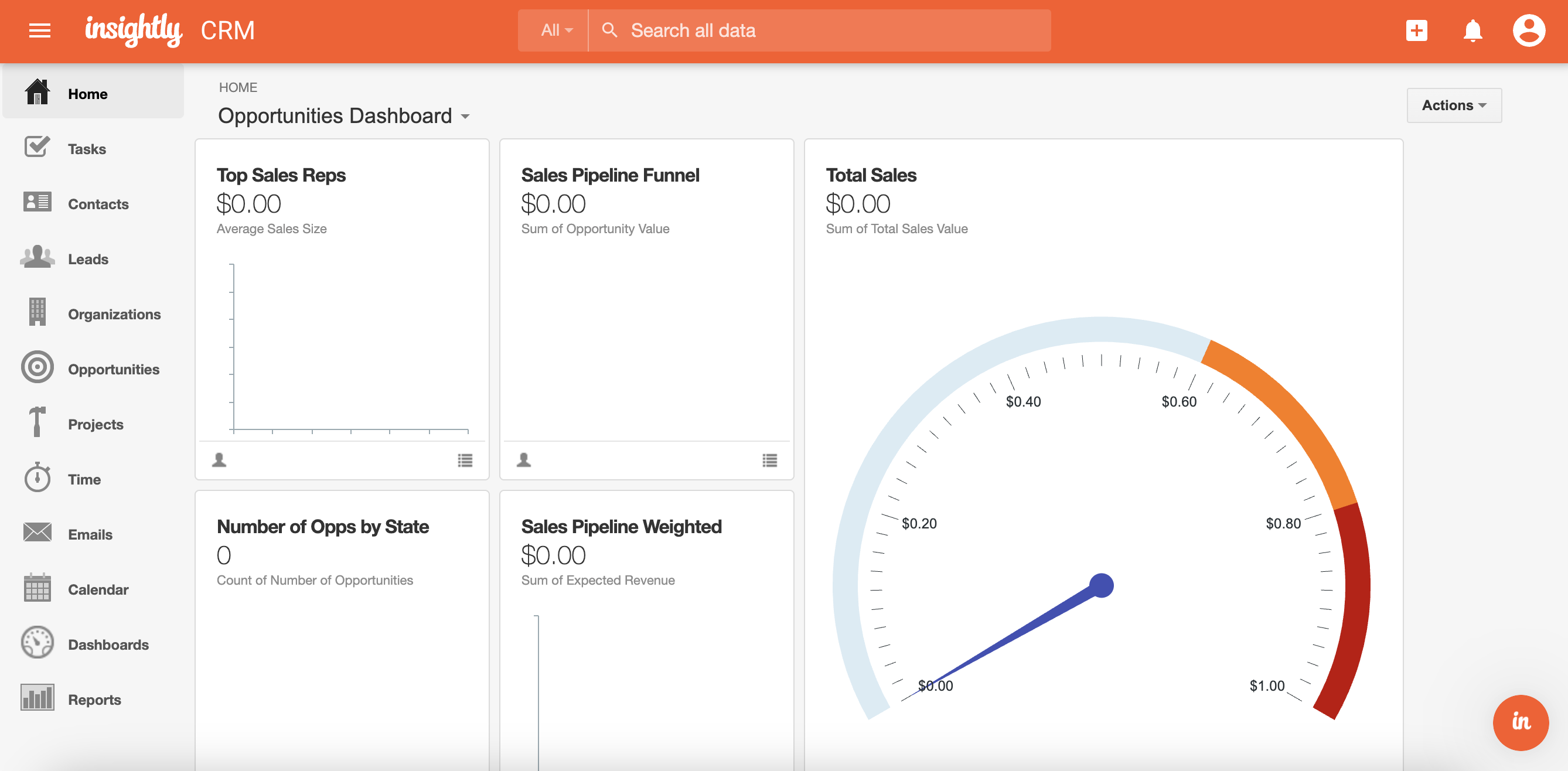The image size is (1568, 771).
Task: Click Count of Number of Opportunities subtitle
Action: [315, 580]
